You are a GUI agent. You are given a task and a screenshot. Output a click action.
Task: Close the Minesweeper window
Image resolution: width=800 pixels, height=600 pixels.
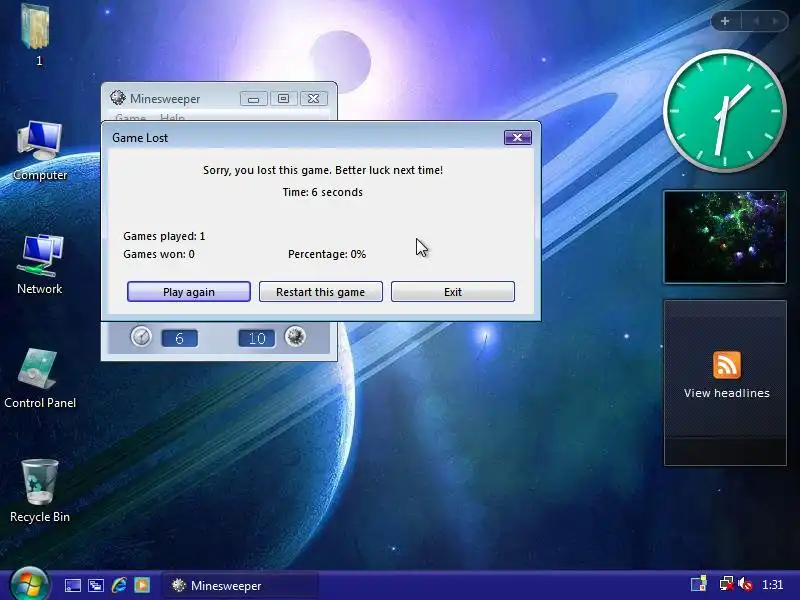click(x=313, y=98)
